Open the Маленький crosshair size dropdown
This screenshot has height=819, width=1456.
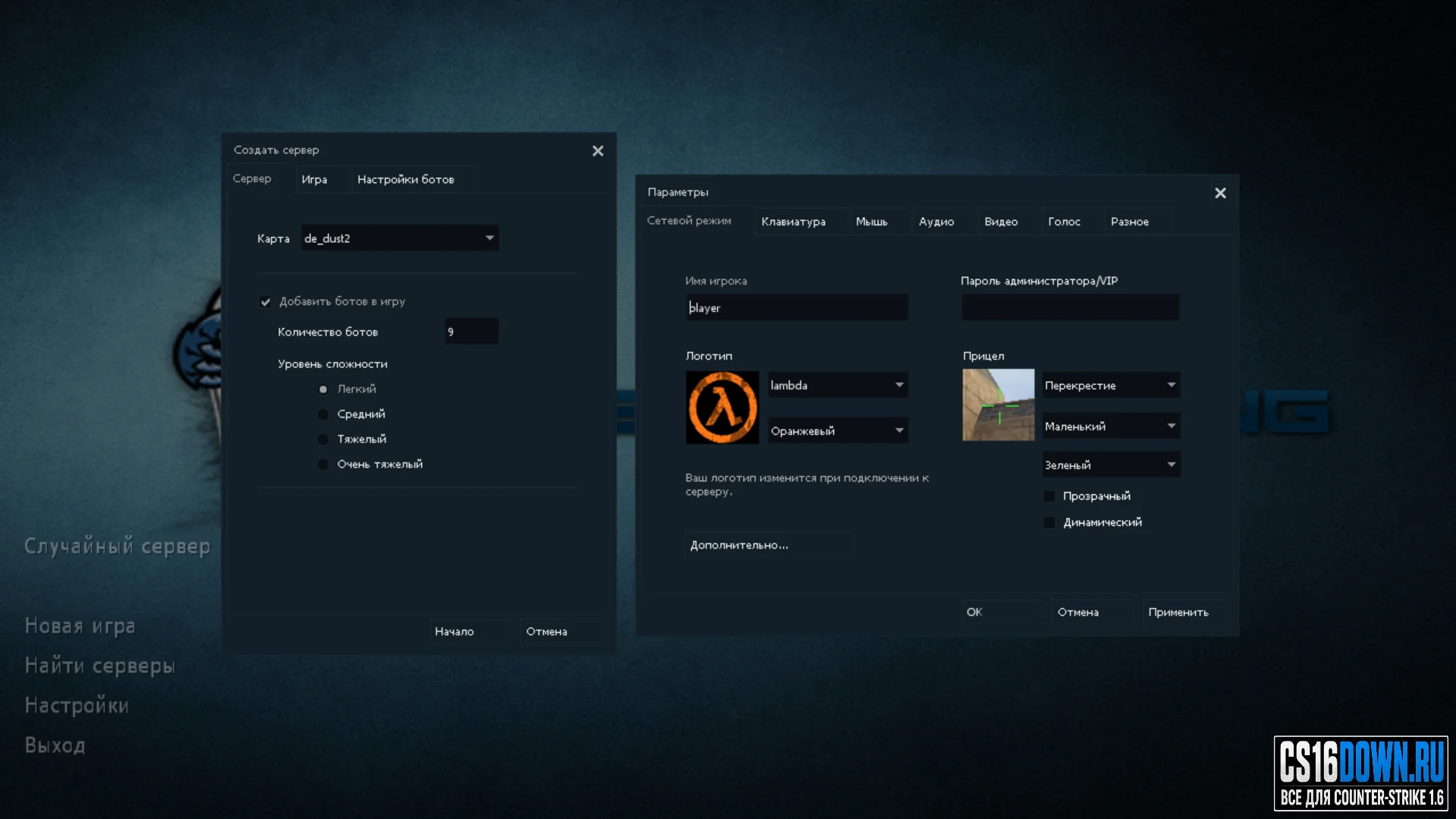1111,427
